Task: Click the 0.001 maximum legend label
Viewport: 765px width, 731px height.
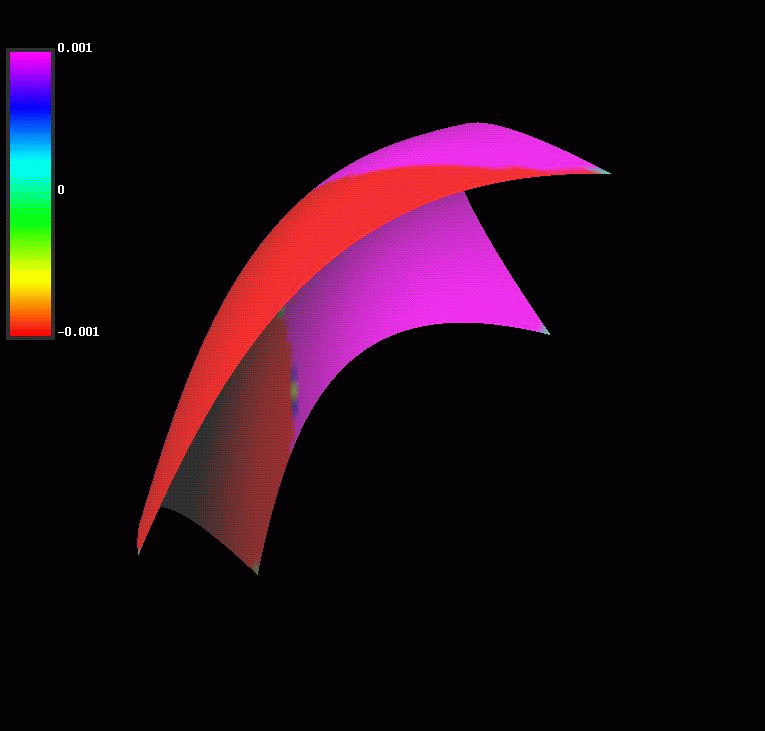Action: click(75, 48)
